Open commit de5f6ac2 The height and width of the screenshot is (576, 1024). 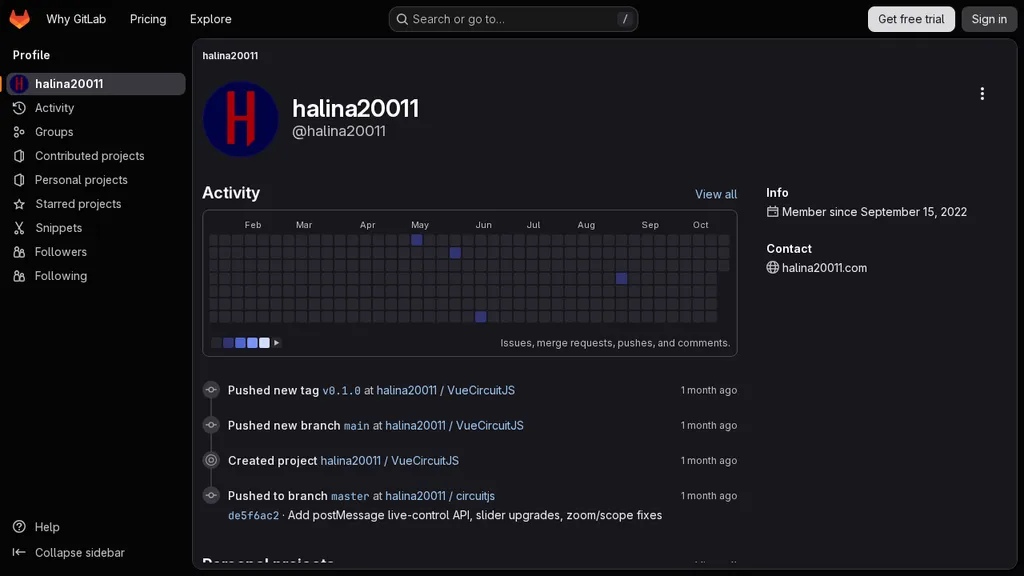point(253,515)
